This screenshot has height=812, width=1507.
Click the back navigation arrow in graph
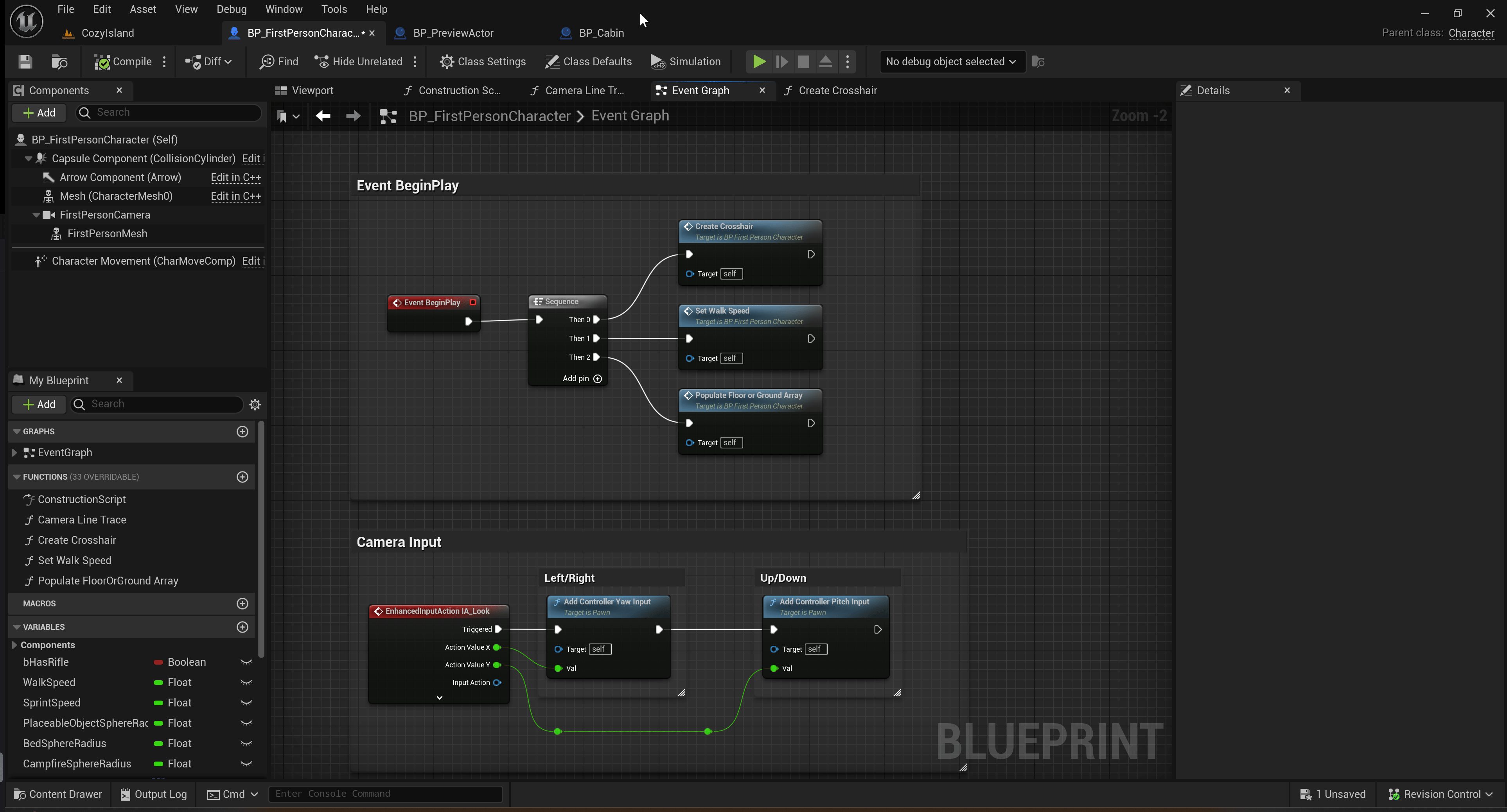[323, 116]
